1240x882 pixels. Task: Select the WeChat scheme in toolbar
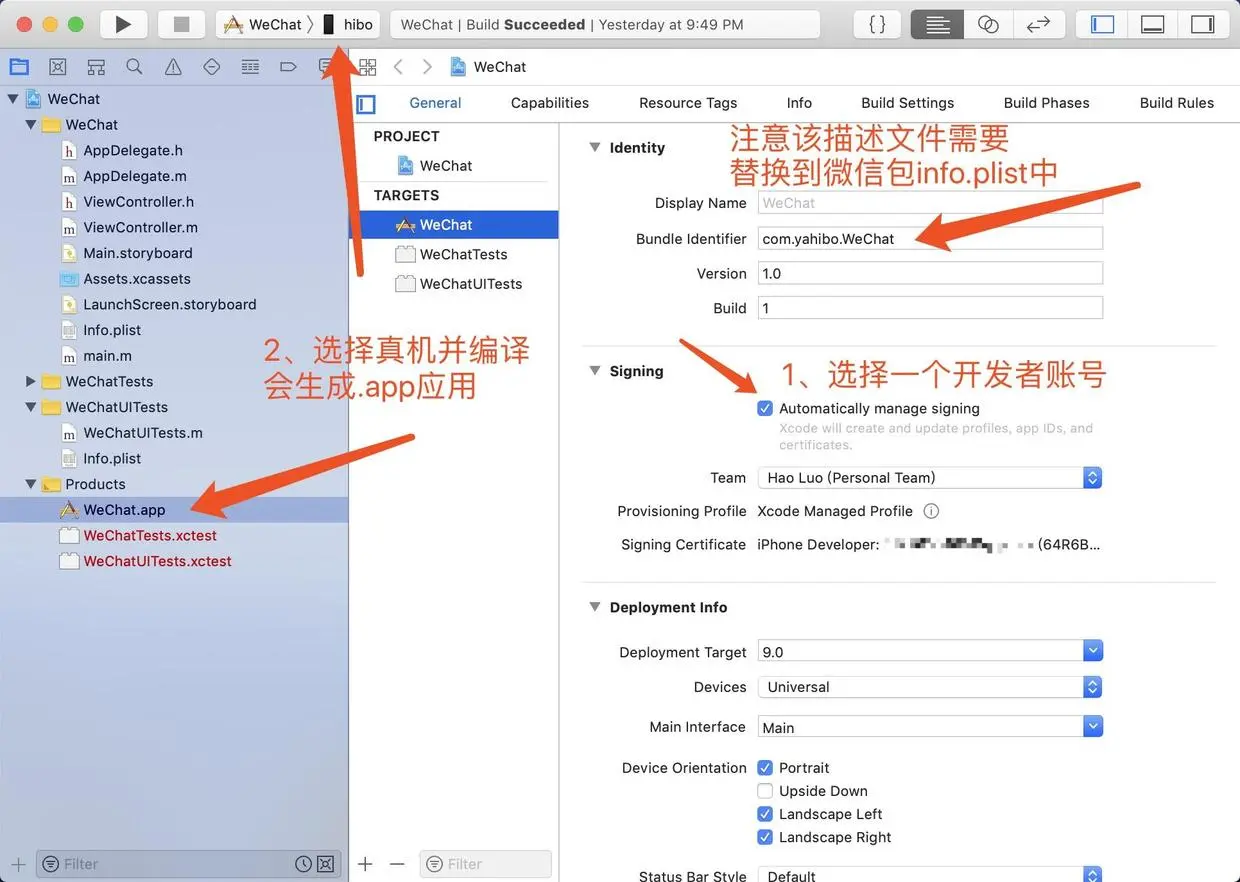point(264,24)
